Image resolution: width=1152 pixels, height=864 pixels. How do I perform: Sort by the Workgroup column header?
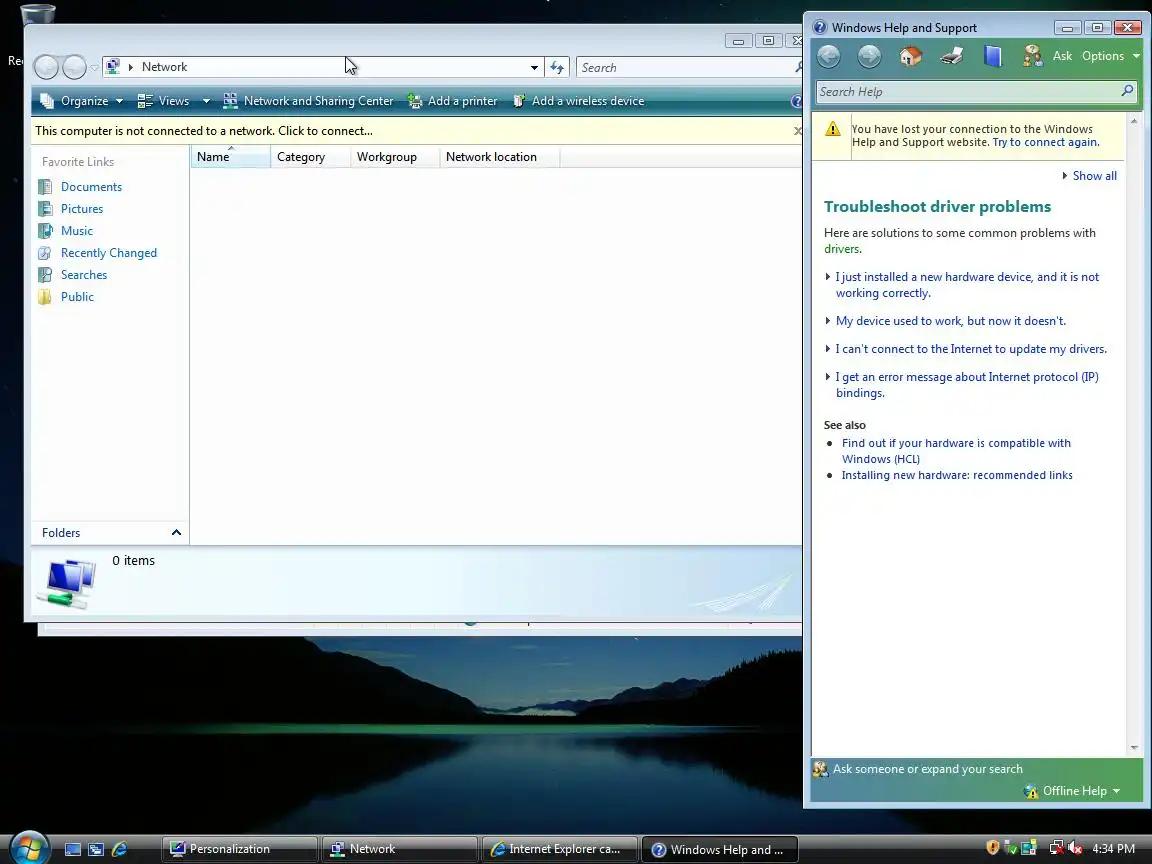[x=395, y=157]
